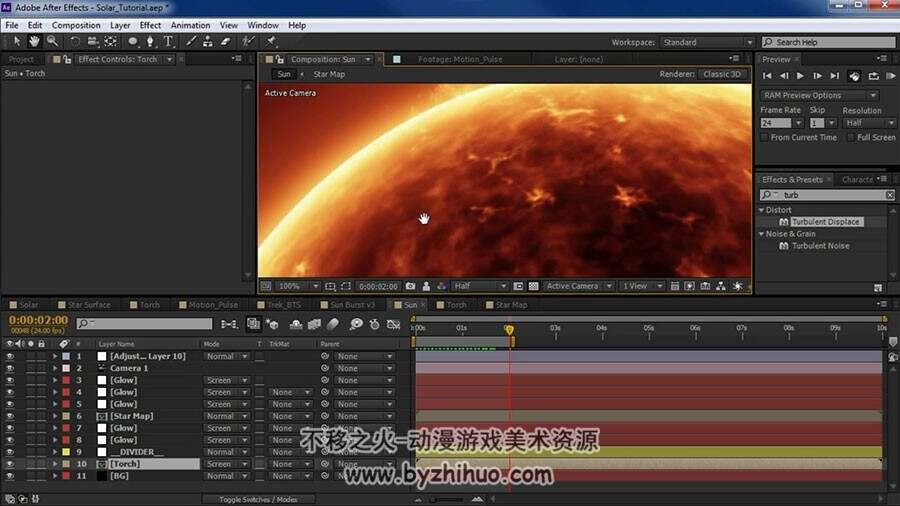Open the Effect menu
This screenshot has width=900, height=506.
pyautogui.click(x=150, y=25)
